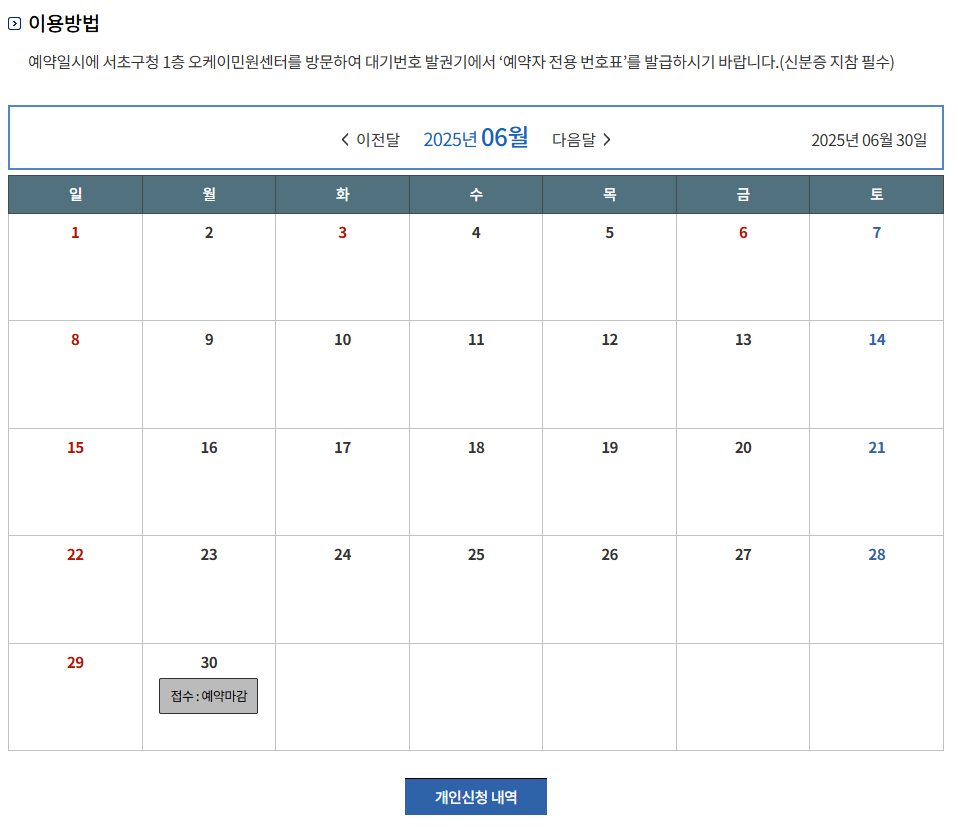The width and height of the screenshot is (958, 827).
Task: Select the 화 column header
Action: click(x=342, y=194)
